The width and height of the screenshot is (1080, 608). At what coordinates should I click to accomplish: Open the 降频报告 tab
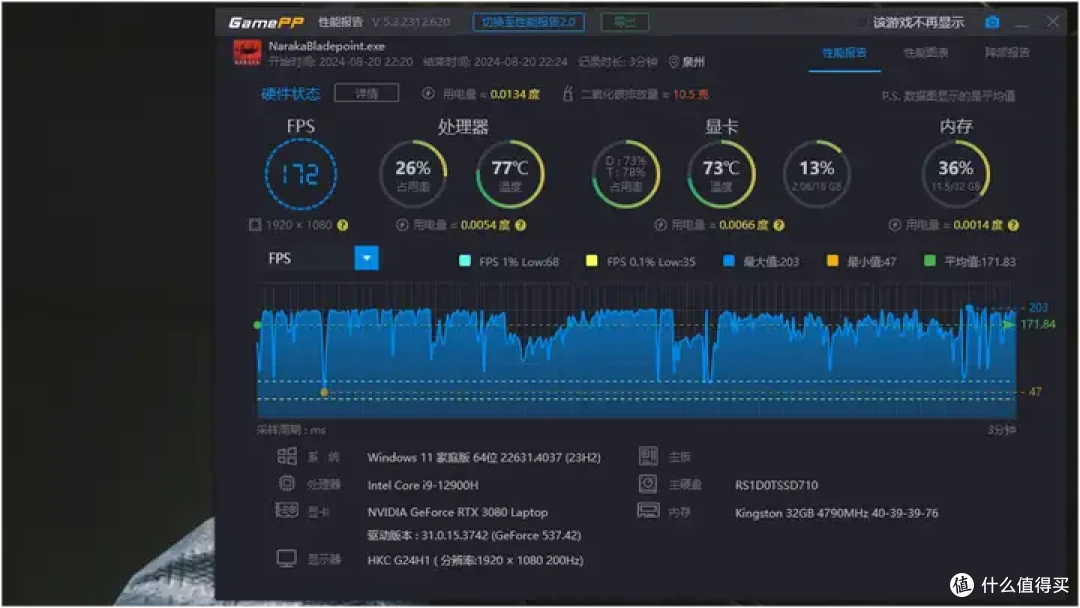click(x=1007, y=53)
